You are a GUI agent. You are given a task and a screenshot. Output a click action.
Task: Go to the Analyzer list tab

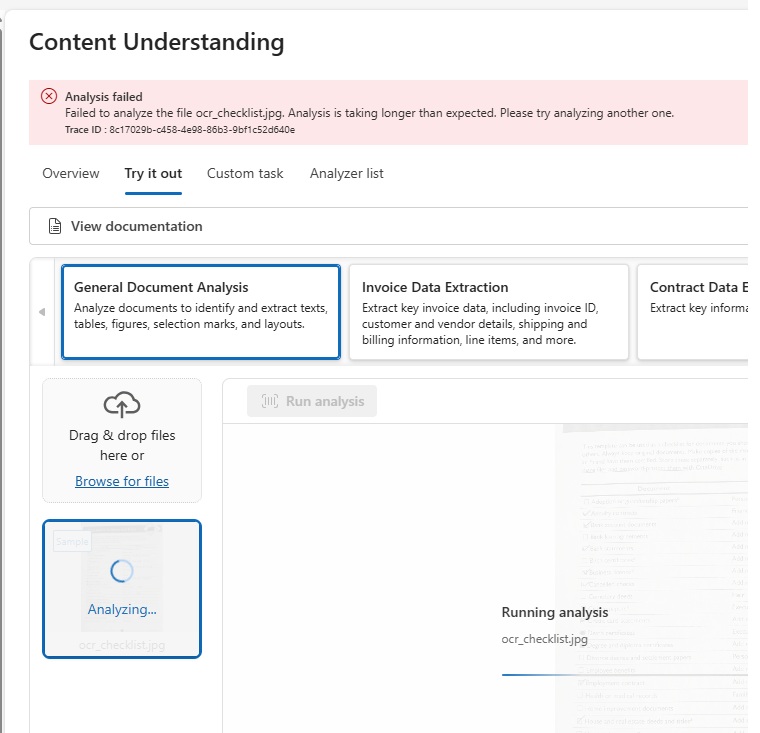[x=347, y=174]
